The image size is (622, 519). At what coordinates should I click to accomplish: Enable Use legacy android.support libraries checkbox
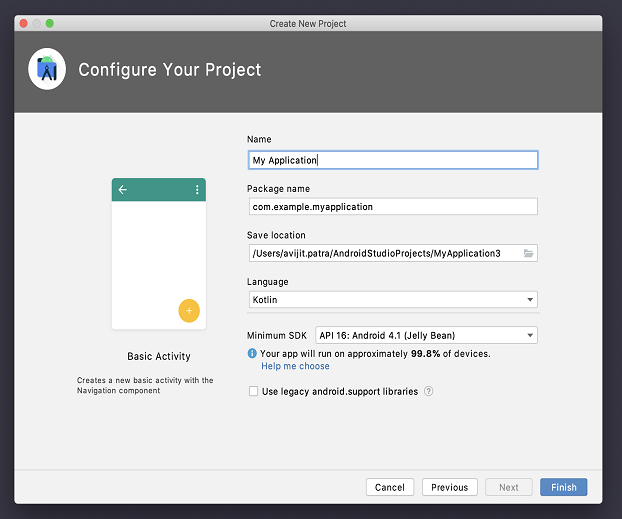click(x=253, y=391)
